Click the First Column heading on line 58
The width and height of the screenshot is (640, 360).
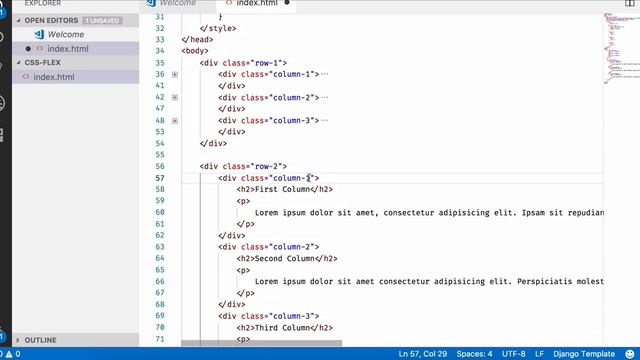point(284,189)
